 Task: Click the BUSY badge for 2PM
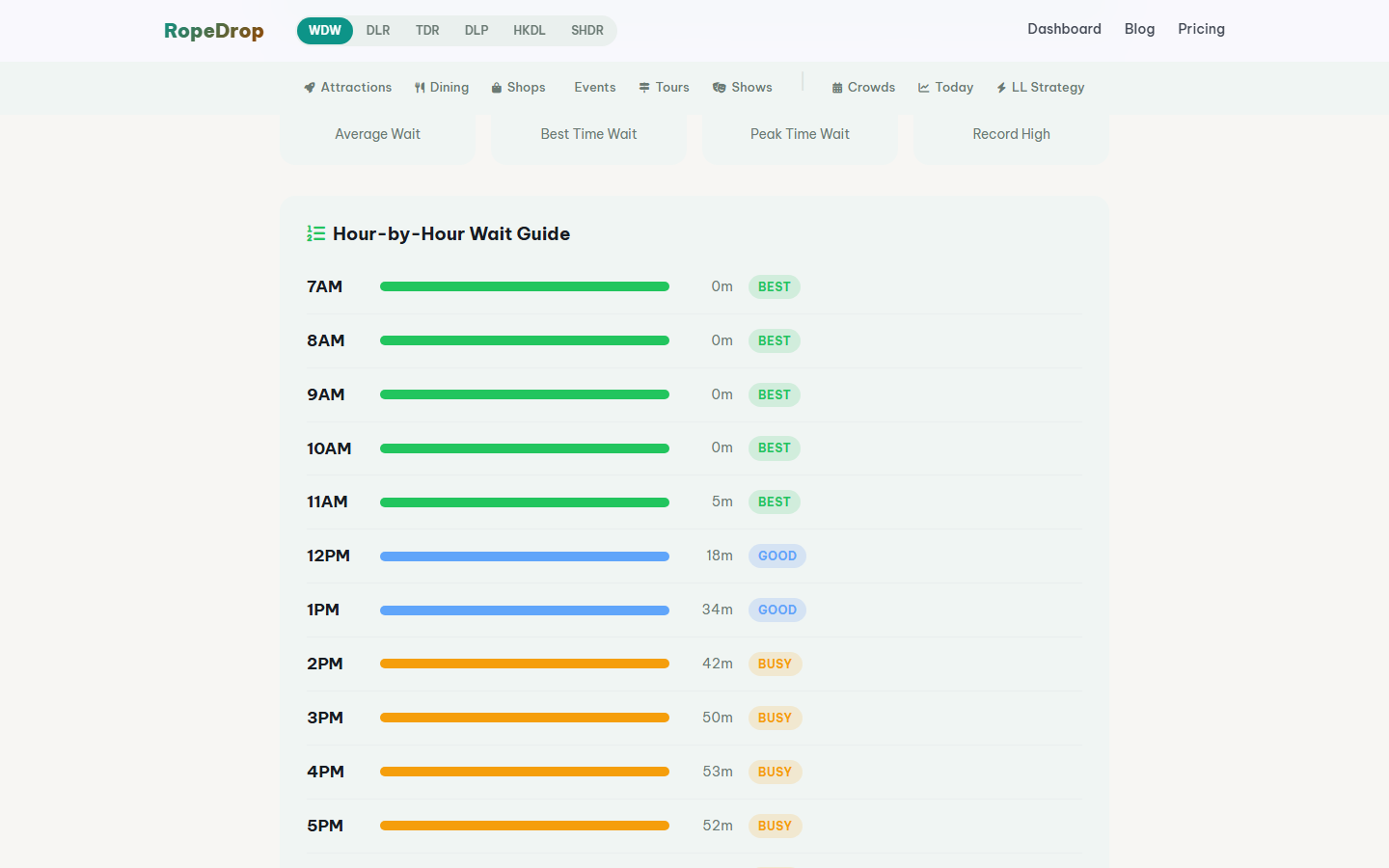coord(775,664)
